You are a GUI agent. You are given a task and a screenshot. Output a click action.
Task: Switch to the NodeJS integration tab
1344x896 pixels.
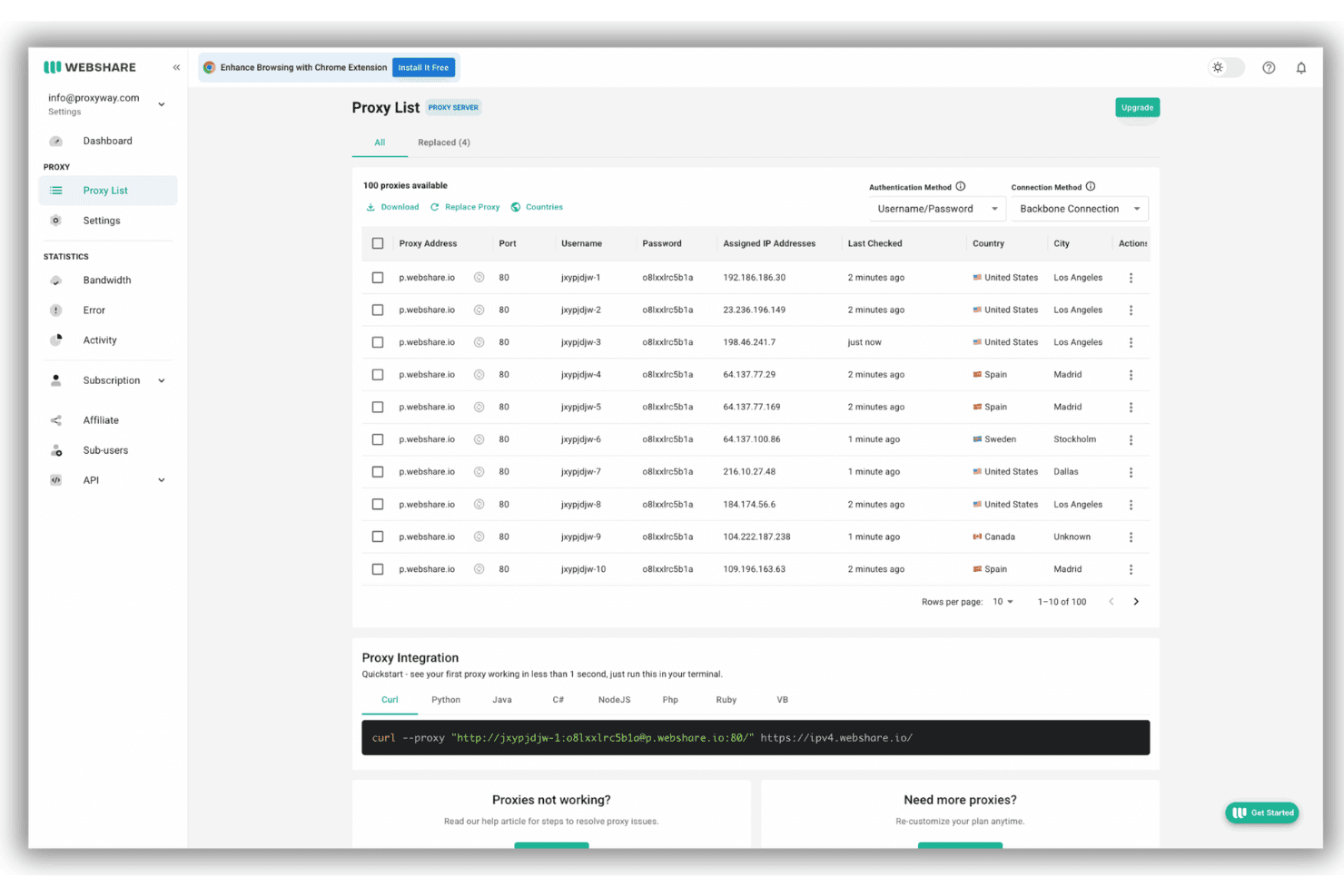tap(614, 700)
